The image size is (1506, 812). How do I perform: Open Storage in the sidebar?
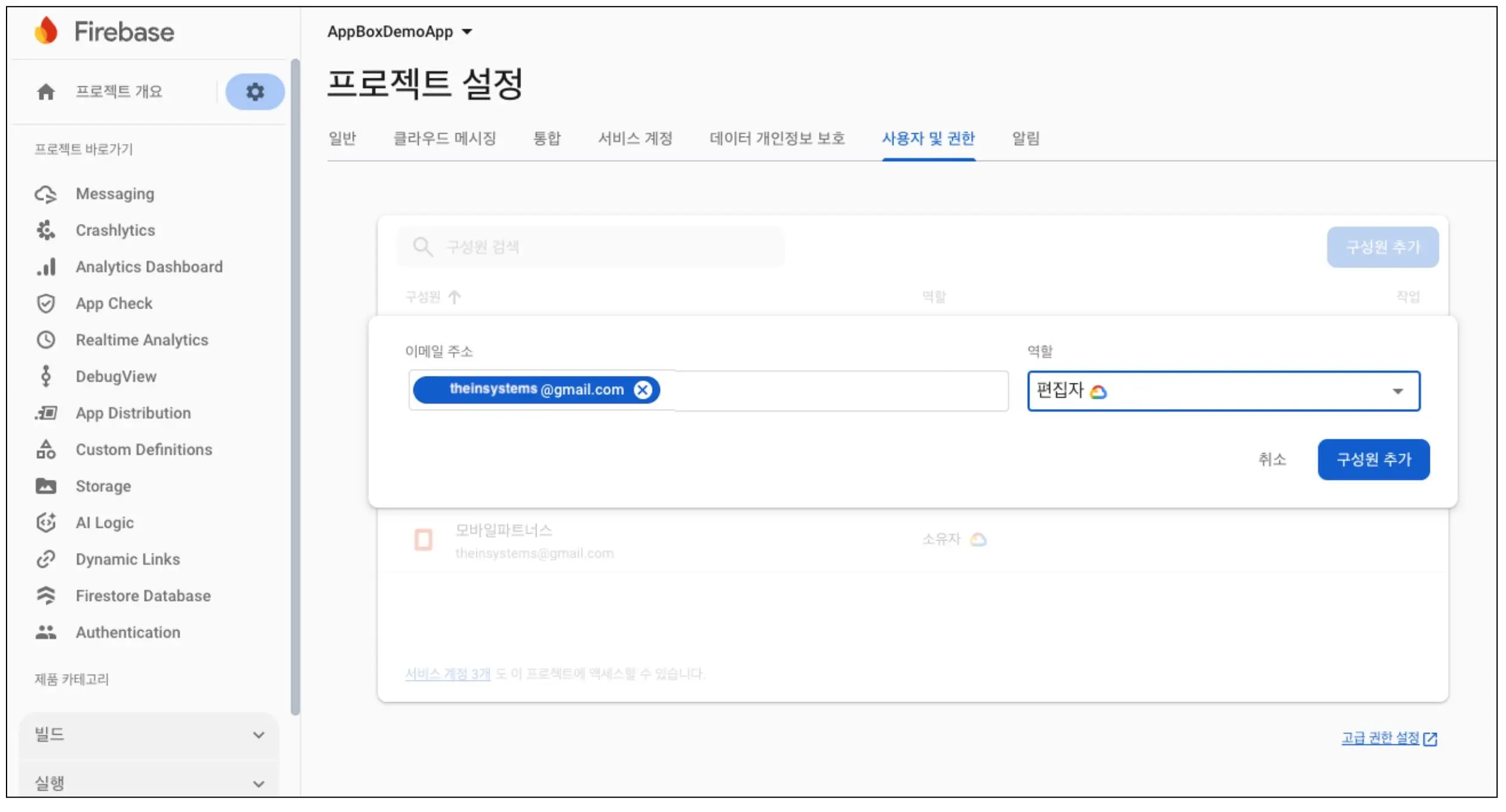[103, 486]
